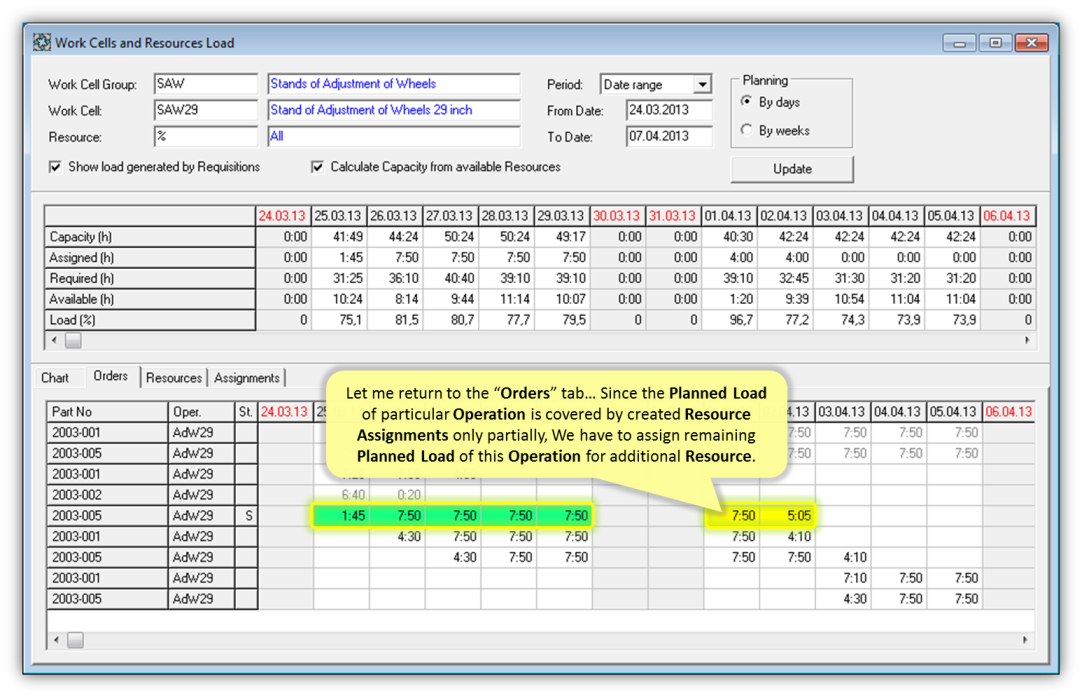Viewport: 1082px width, 697px height.
Task: Click the Orders grid's horizontal scrollbar thumb
Action: (75, 640)
